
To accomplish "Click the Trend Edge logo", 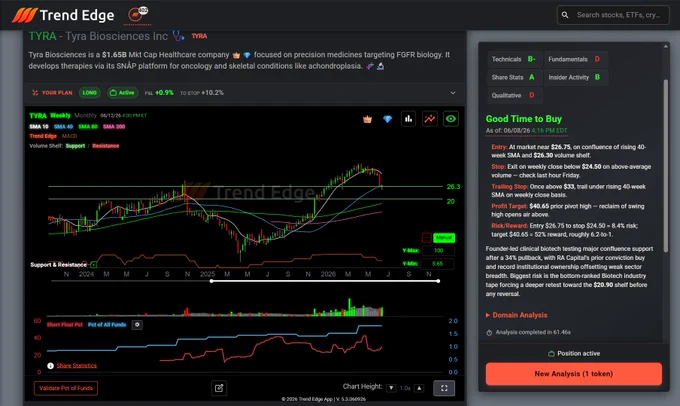I will click(63, 15).
